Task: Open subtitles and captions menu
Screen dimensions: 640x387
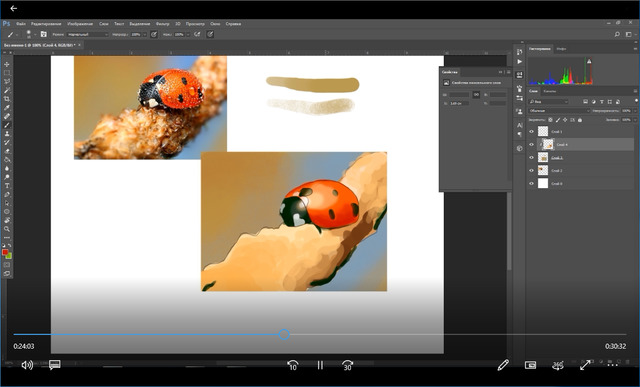Action: [55, 365]
